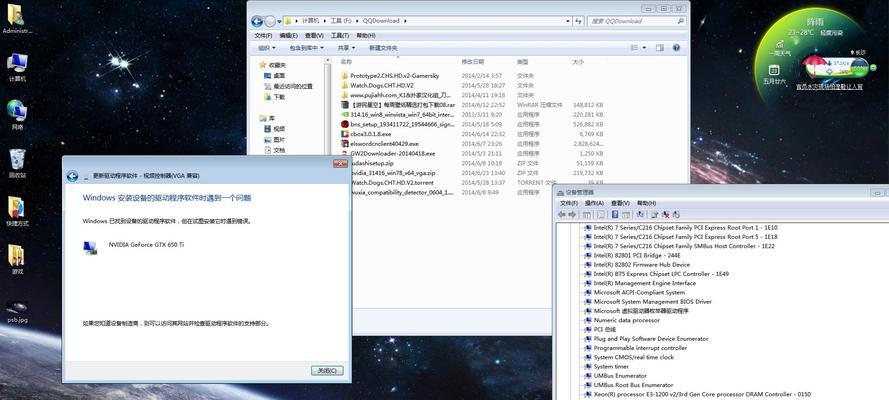The width and height of the screenshot is (889, 400).
Task: Click Device Manager forward arrow toolbar icon
Action: pos(572,215)
